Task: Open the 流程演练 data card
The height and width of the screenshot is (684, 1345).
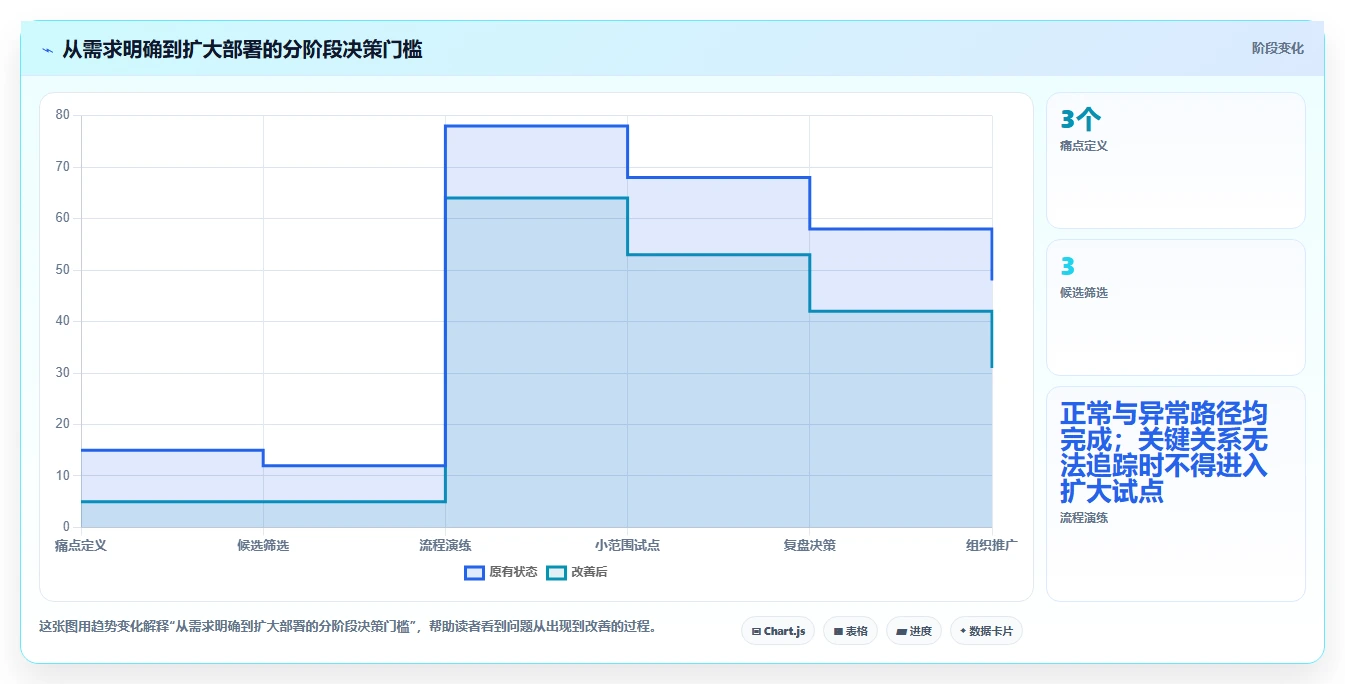Action: click(1176, 494)
